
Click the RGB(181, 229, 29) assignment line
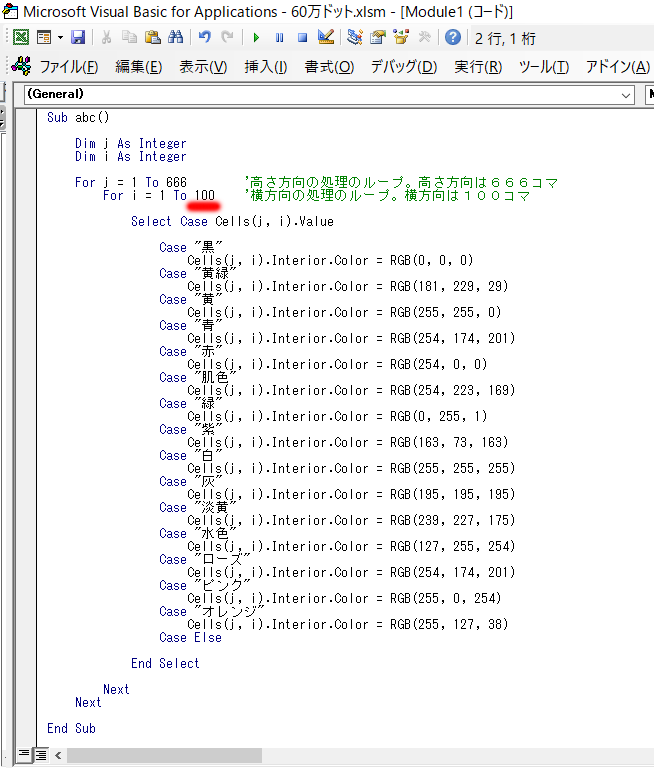coord(348,287)
